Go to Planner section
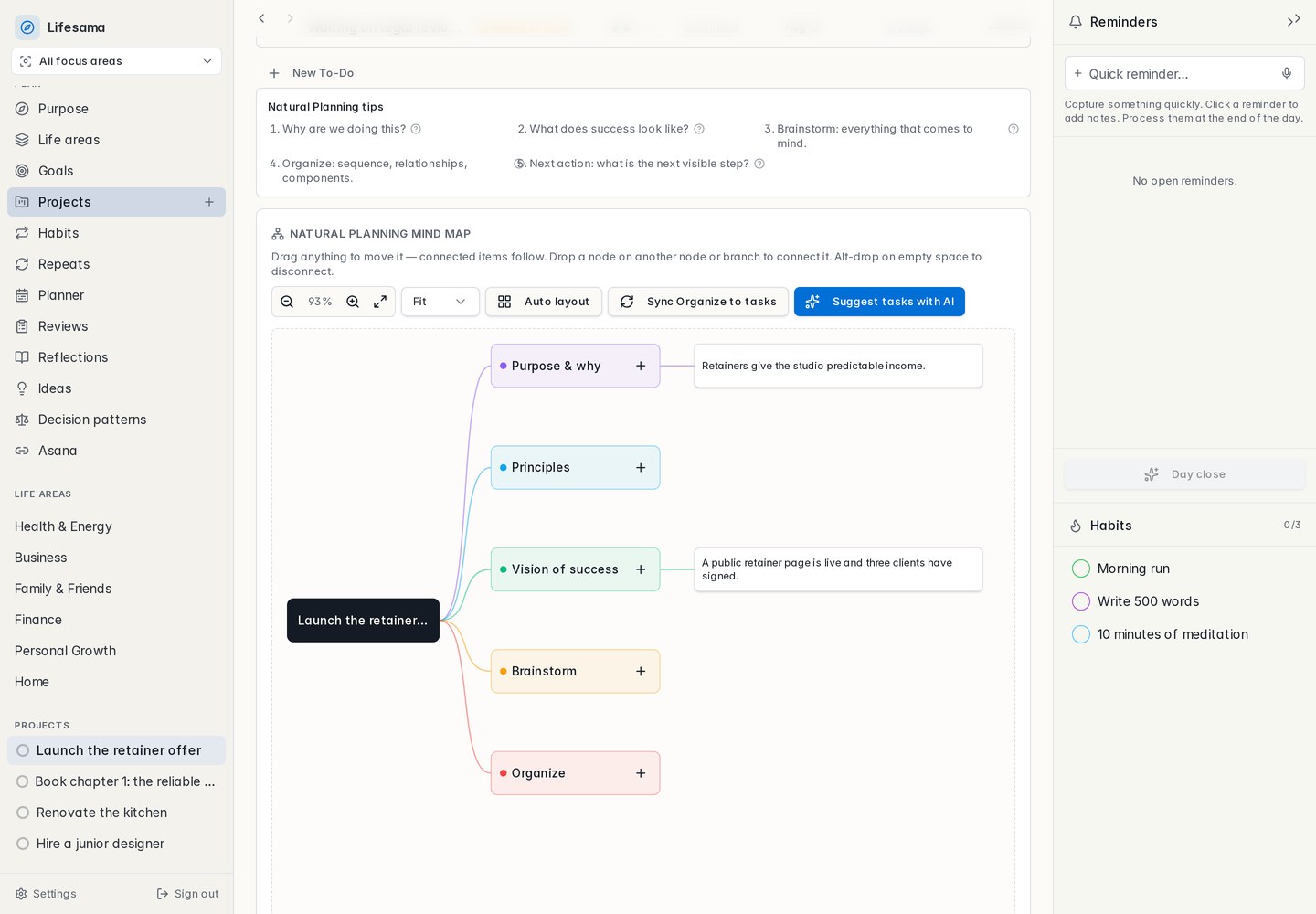The height and width of the screenshot is (914, 1316). [116, 295]
